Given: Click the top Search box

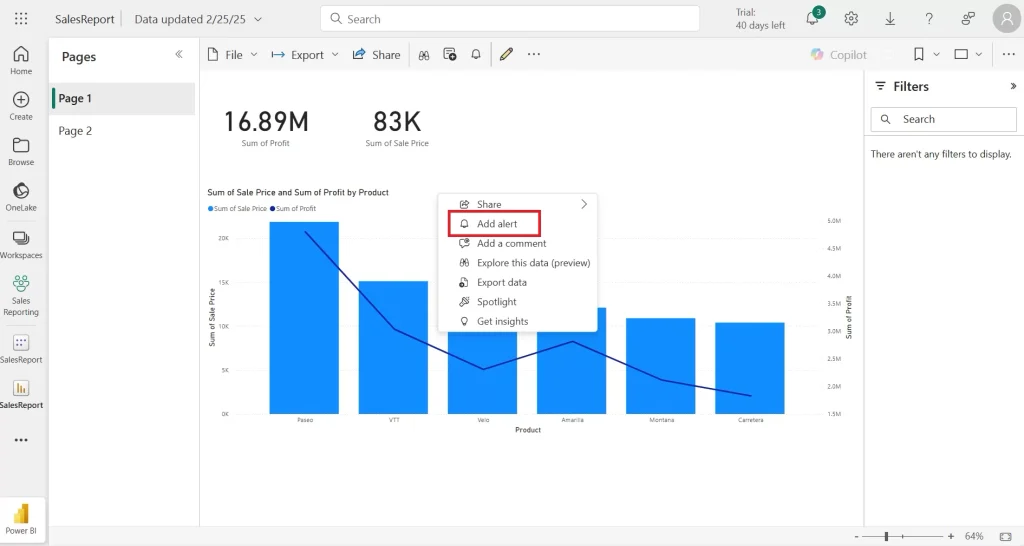Looking at the screenshot, I should tap(509, 19).
